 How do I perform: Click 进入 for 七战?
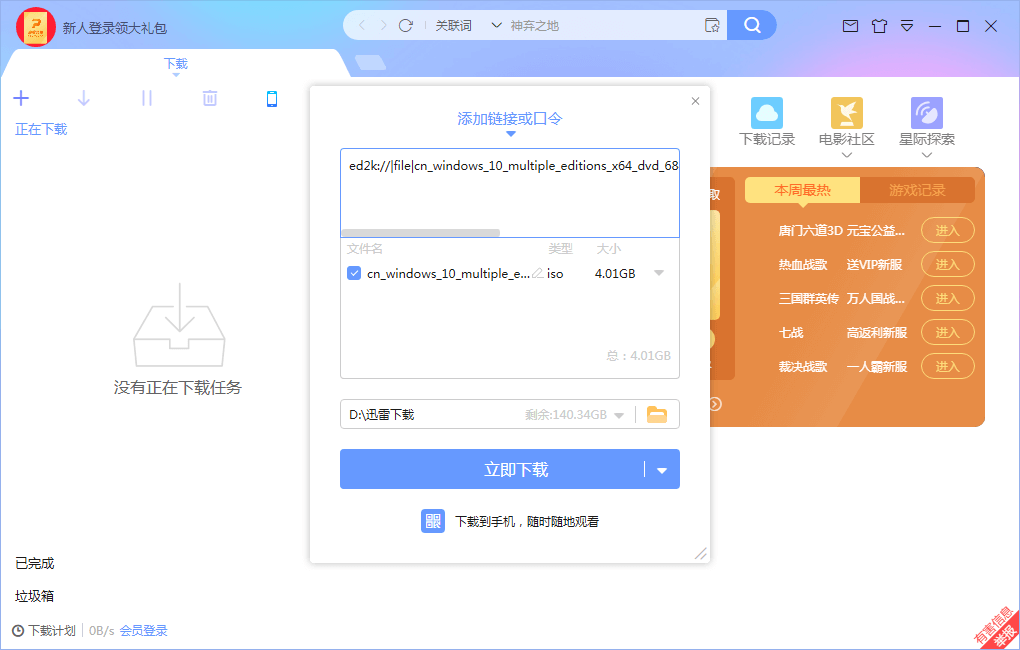click(x=948, y=332)
